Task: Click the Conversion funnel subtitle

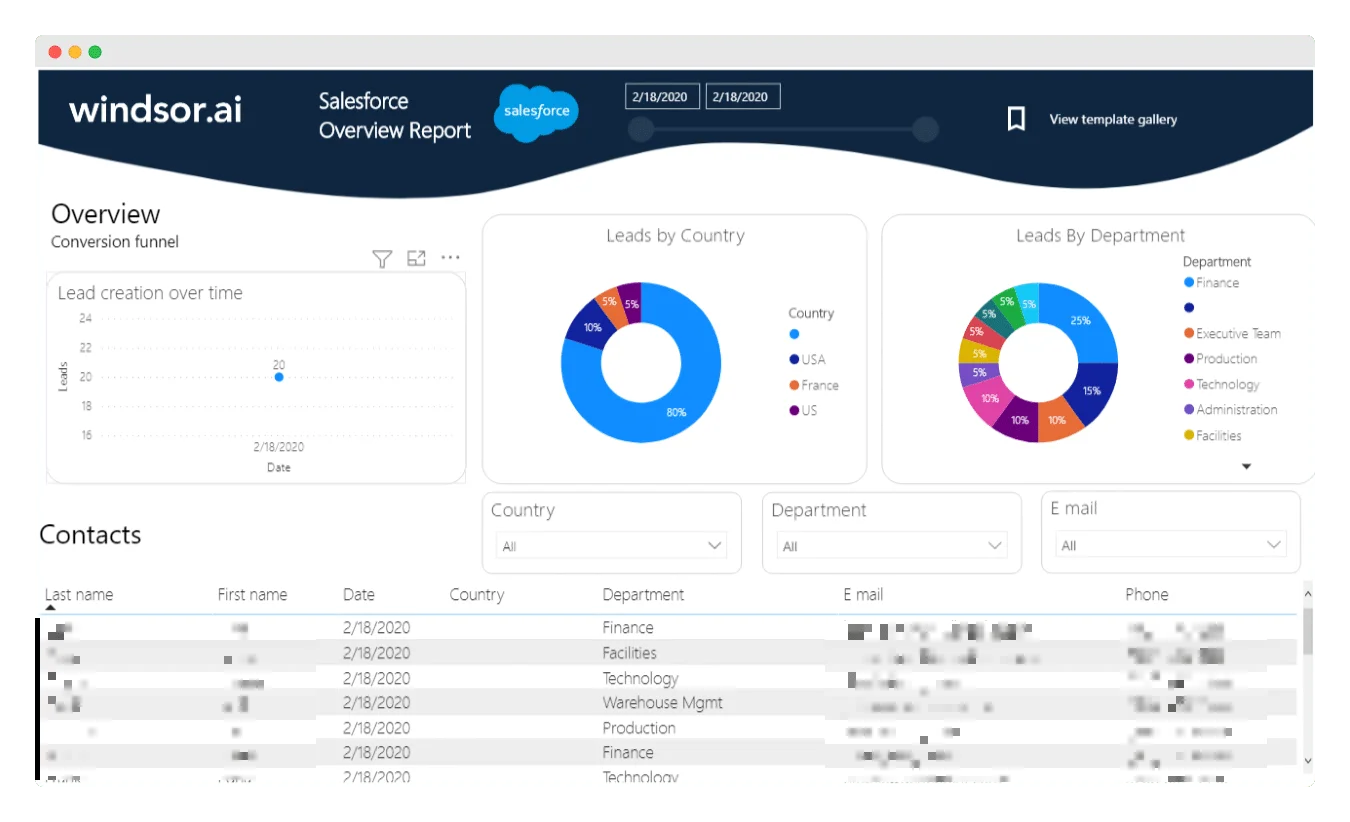Action: point(115,242)
